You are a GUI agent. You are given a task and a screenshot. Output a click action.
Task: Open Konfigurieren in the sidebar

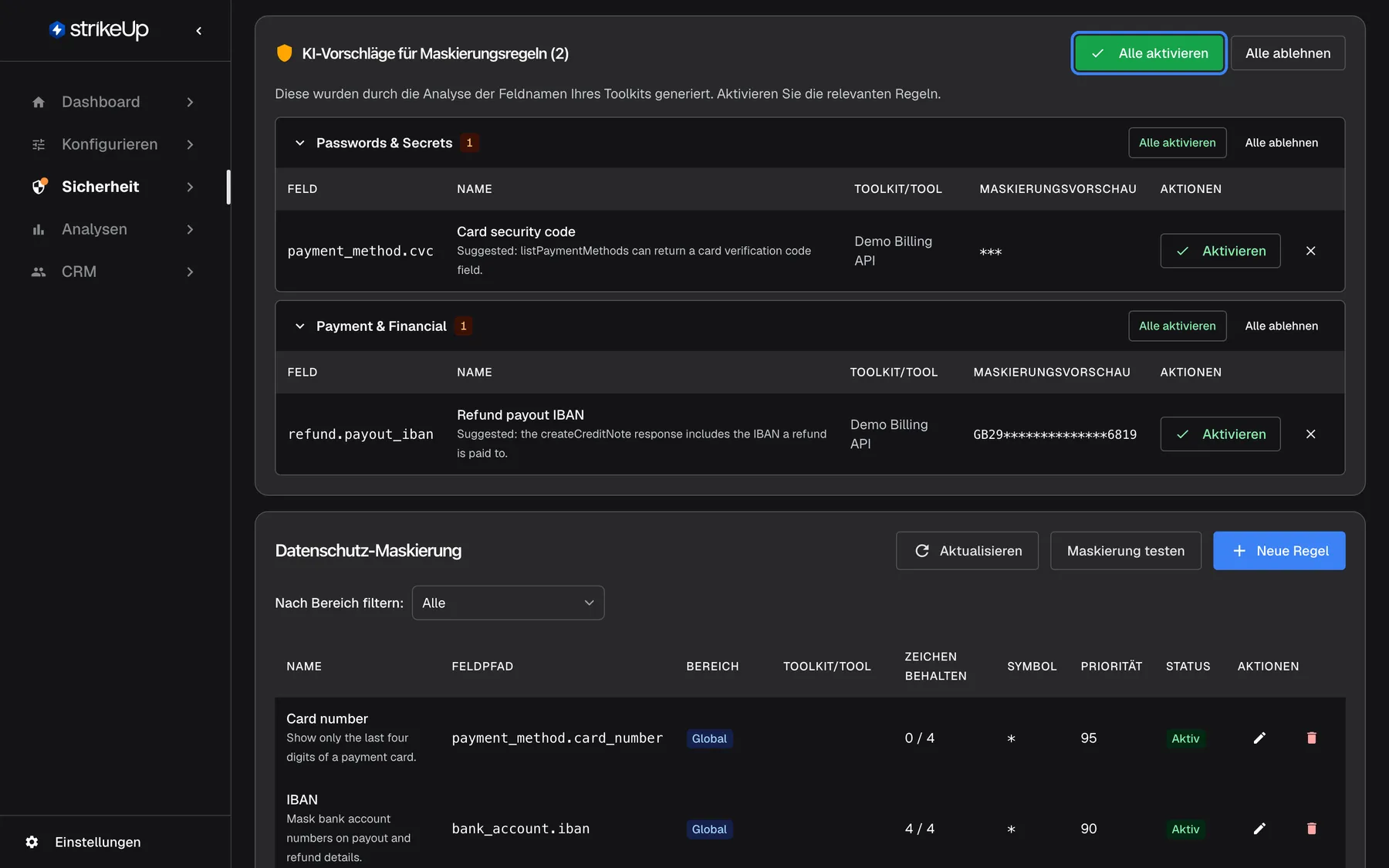coord(114,144)
